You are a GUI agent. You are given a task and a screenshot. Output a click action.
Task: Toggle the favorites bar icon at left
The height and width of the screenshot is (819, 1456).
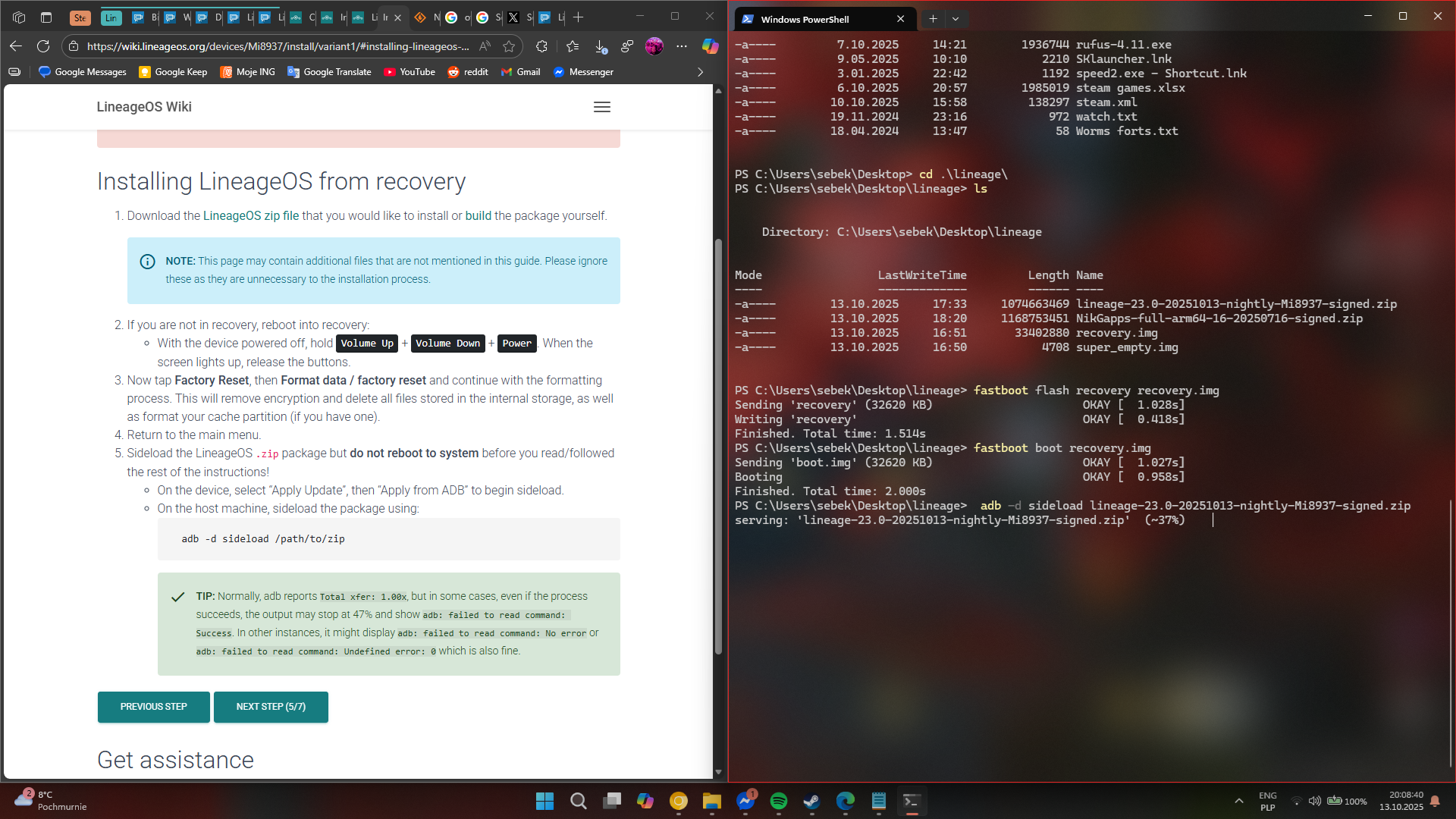[x=14, y=72]
